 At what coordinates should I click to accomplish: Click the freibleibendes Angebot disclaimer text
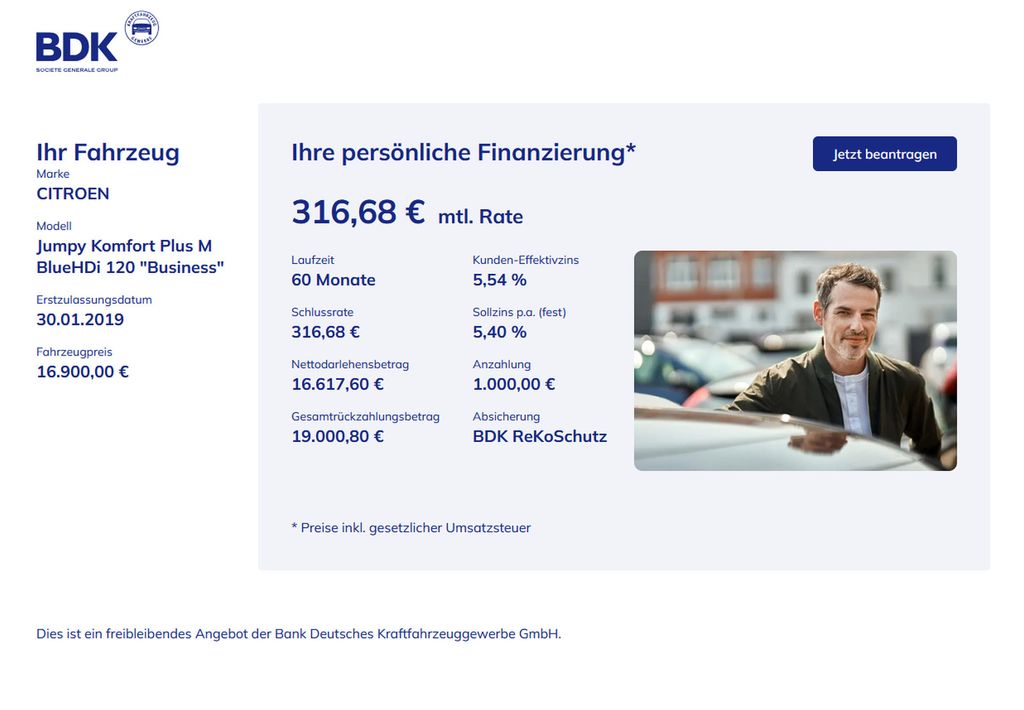[298, 634]
